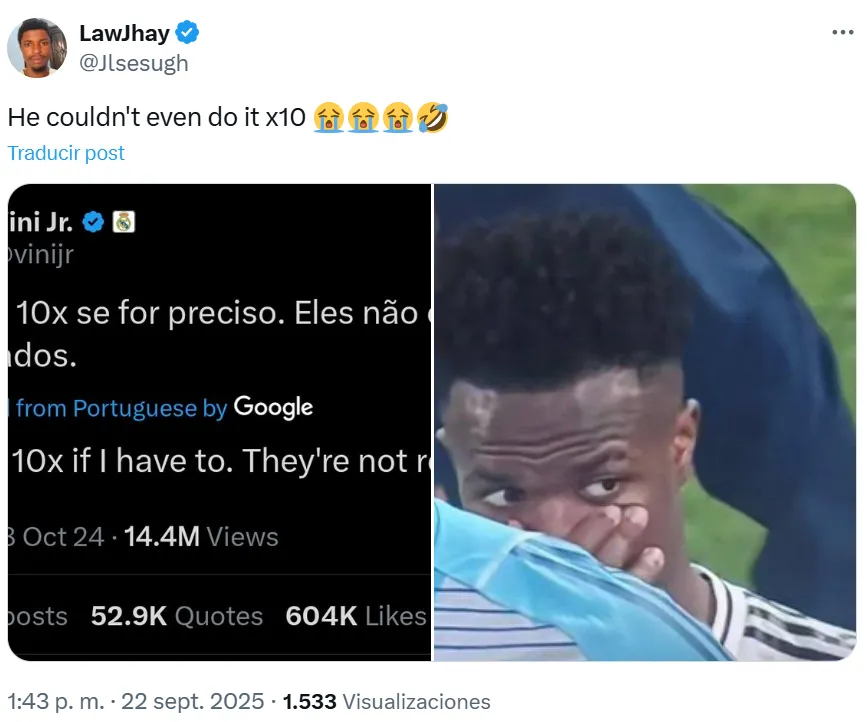867x722 pixels.
Task: Click the 1.533 Visualizaciones count
Action: [x=387, y=702]
